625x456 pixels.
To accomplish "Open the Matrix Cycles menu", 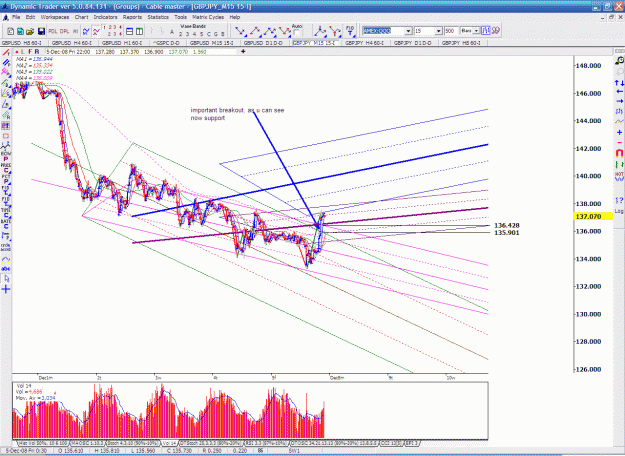I will coord(208,17).
